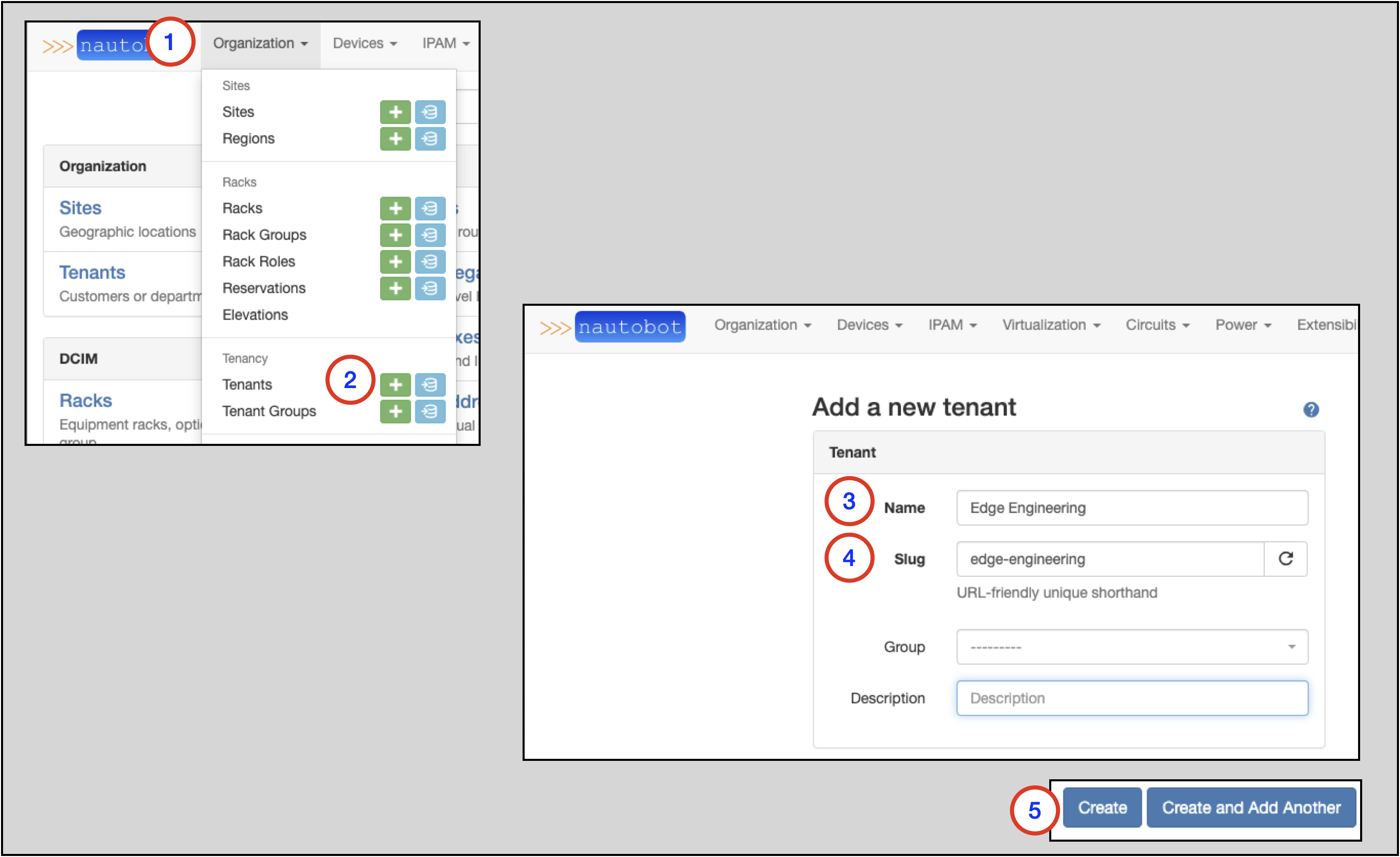
Task: Open the Tenants link under Organization
Action: point(92,272)
